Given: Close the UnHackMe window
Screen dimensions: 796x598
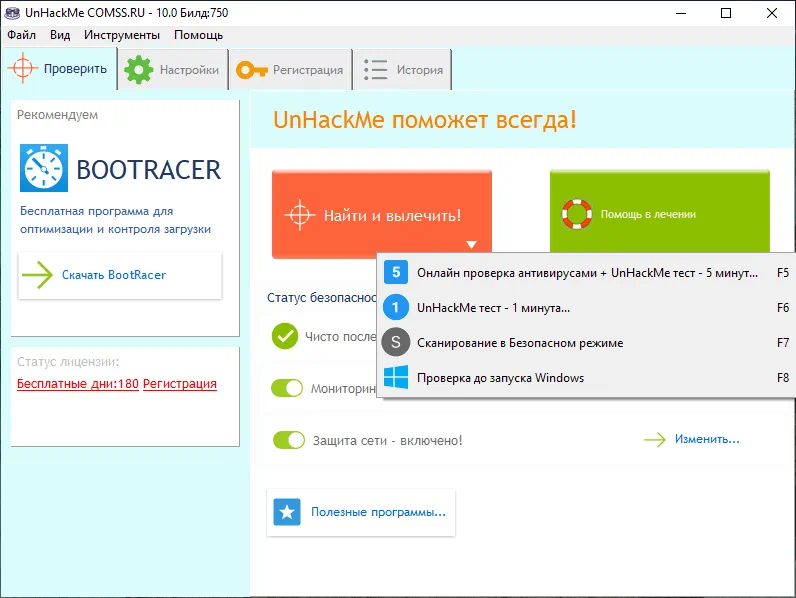Looking at the screenshot, I should tap(772, 13).
